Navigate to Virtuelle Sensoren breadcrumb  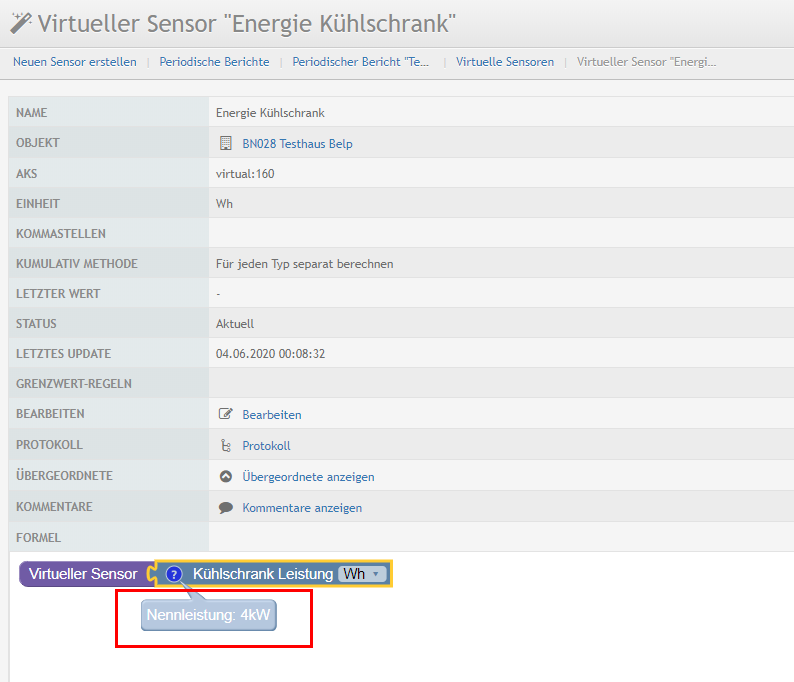[505, 62]
